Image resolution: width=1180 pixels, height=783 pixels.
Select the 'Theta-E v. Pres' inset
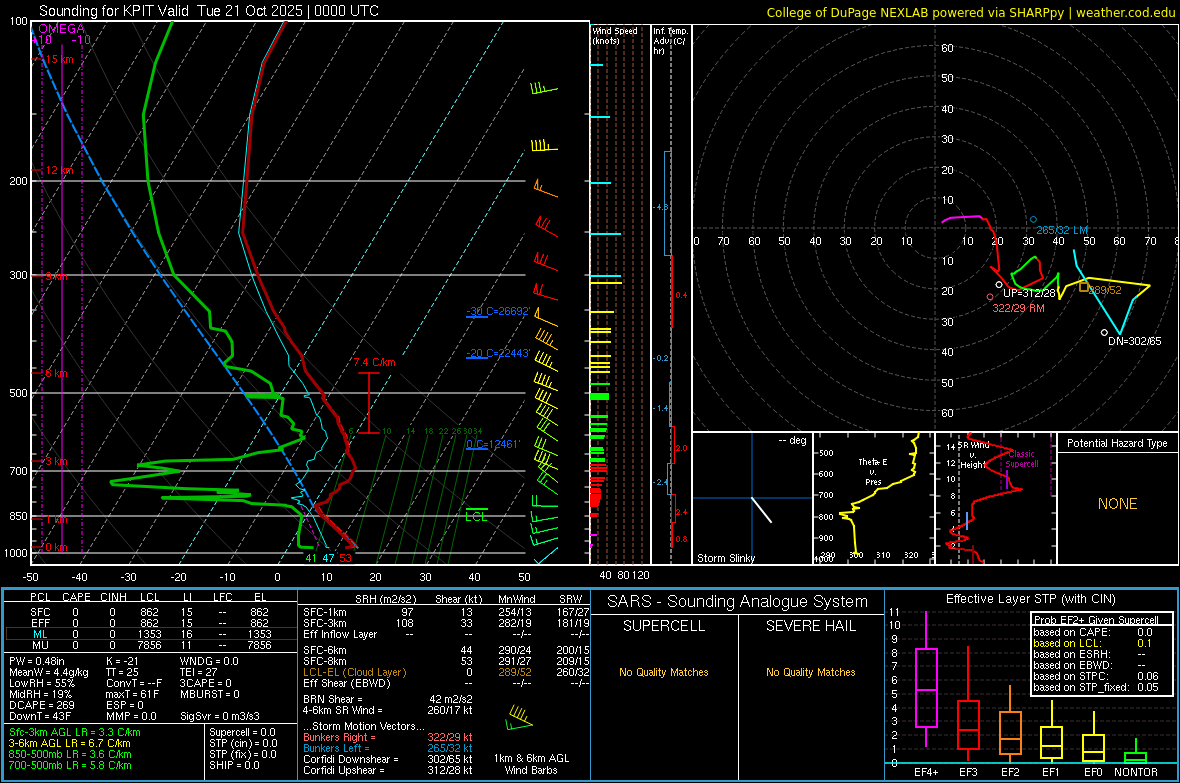coord(873,498)
